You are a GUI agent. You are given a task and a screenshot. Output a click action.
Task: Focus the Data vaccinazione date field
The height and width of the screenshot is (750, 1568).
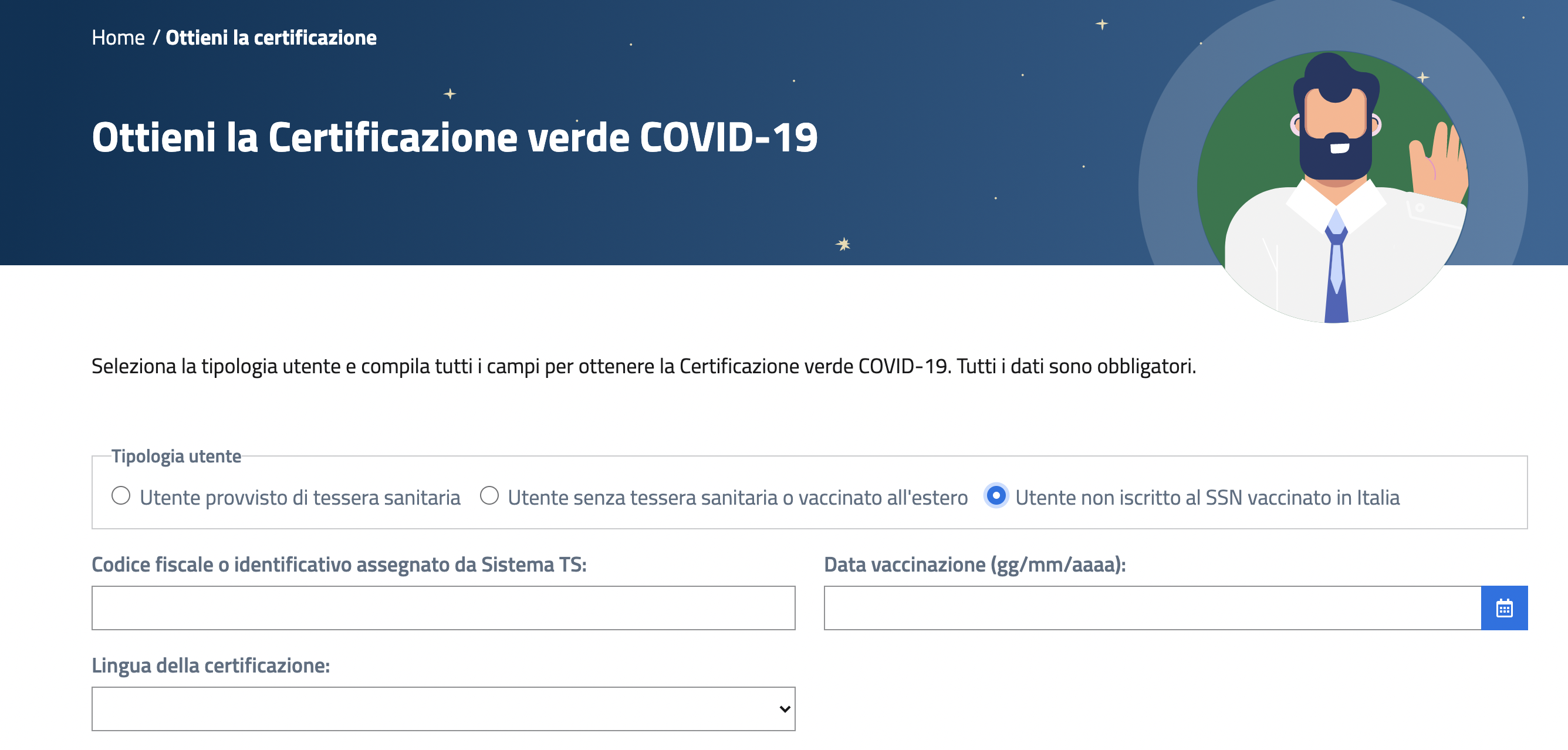[x=1152, y=607]
